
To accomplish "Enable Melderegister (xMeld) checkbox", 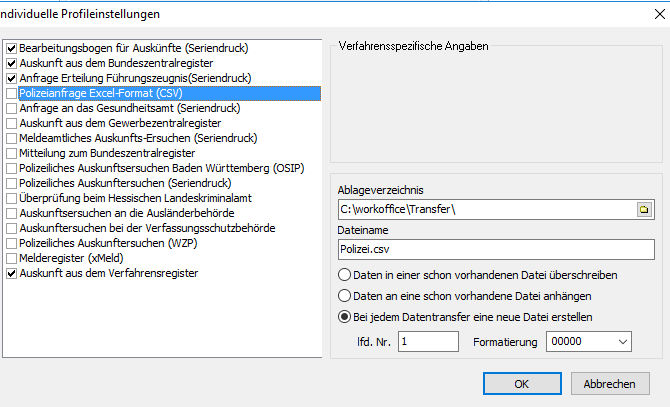I will pyautogui.click(x=11, y=258).
